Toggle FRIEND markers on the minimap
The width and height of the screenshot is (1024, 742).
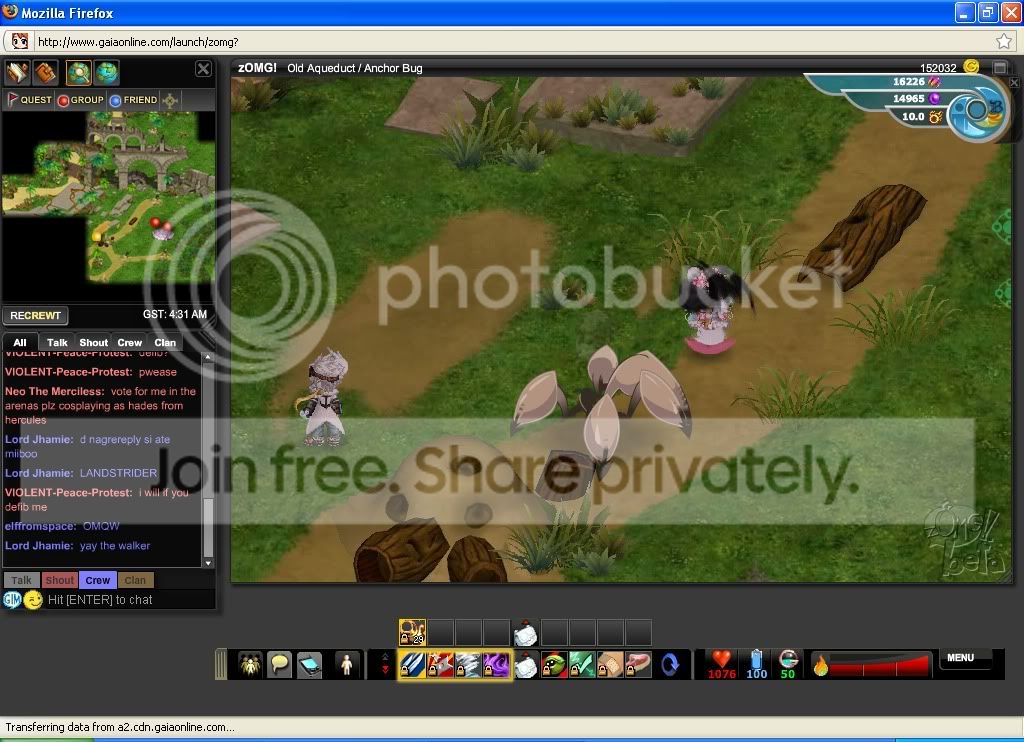(x=133, y=100)
